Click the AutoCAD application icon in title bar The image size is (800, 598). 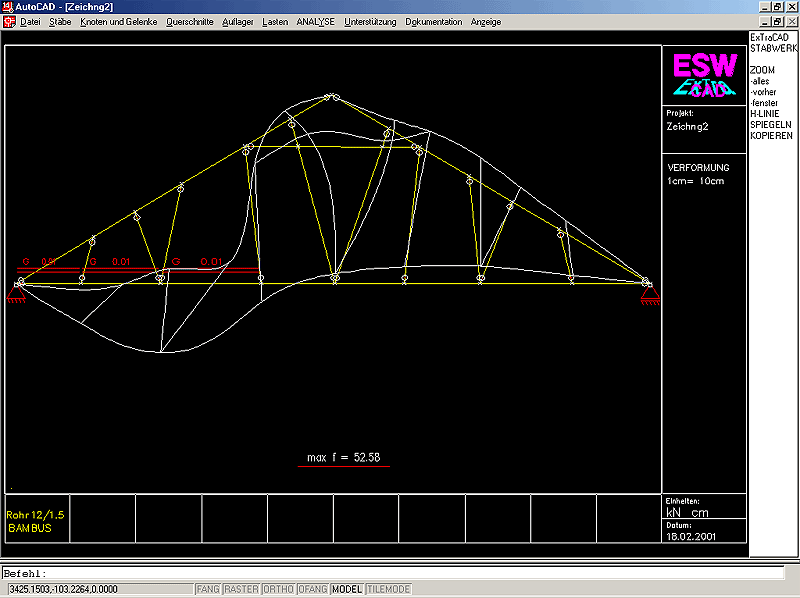click(7, 7)
